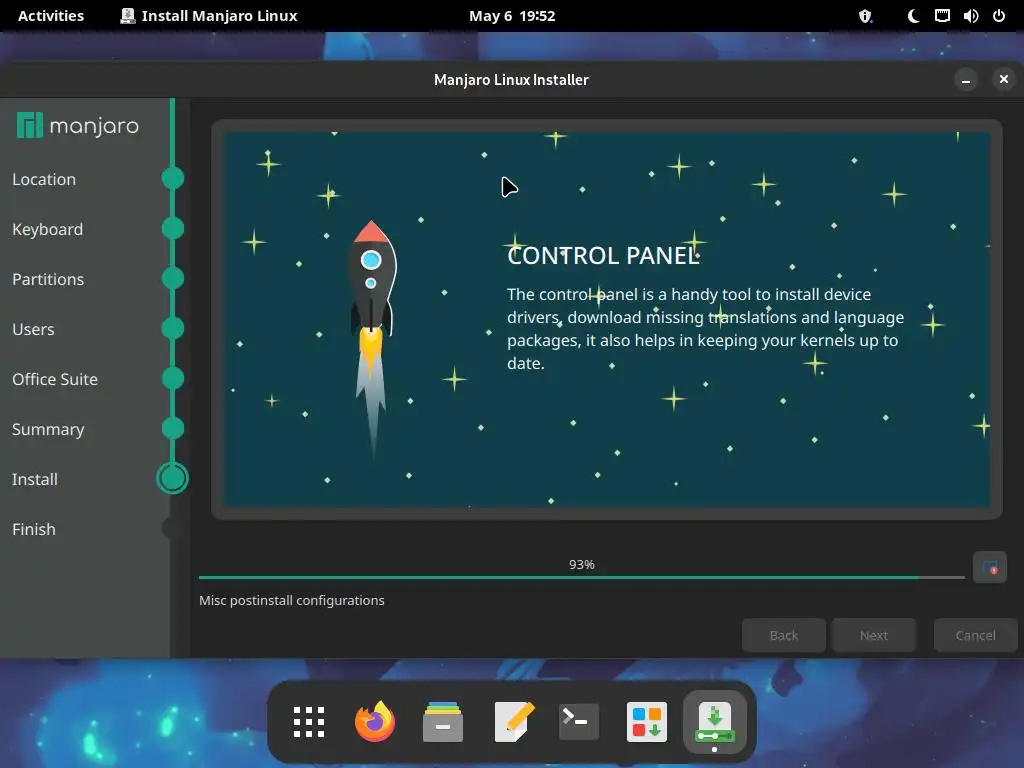Toggle the installer log view button
Viewport: 1024px width, 768px height.
coord(989,568)
